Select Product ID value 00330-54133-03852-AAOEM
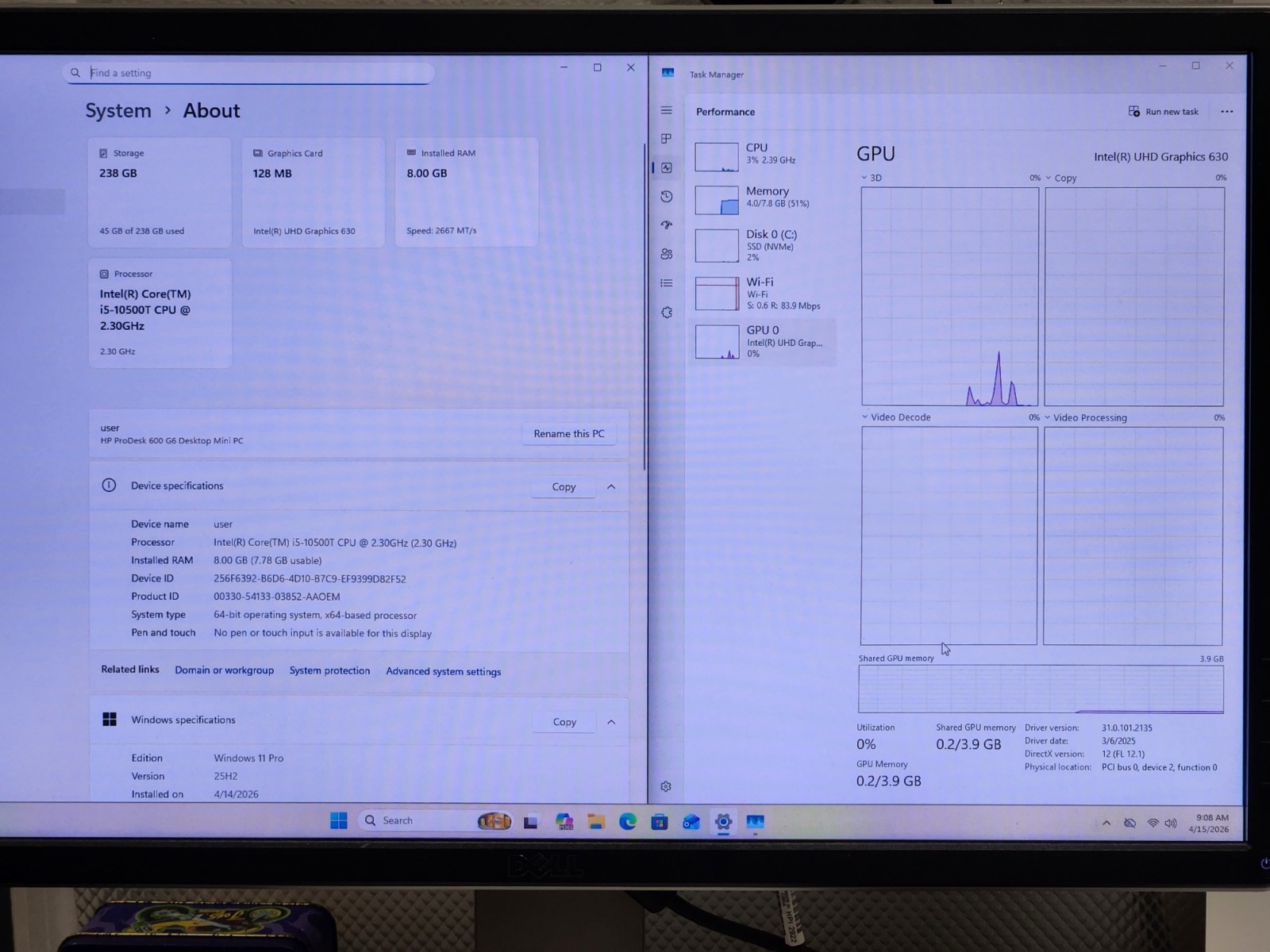Viewport: 1270px width, 952px height. click(277, 597)
